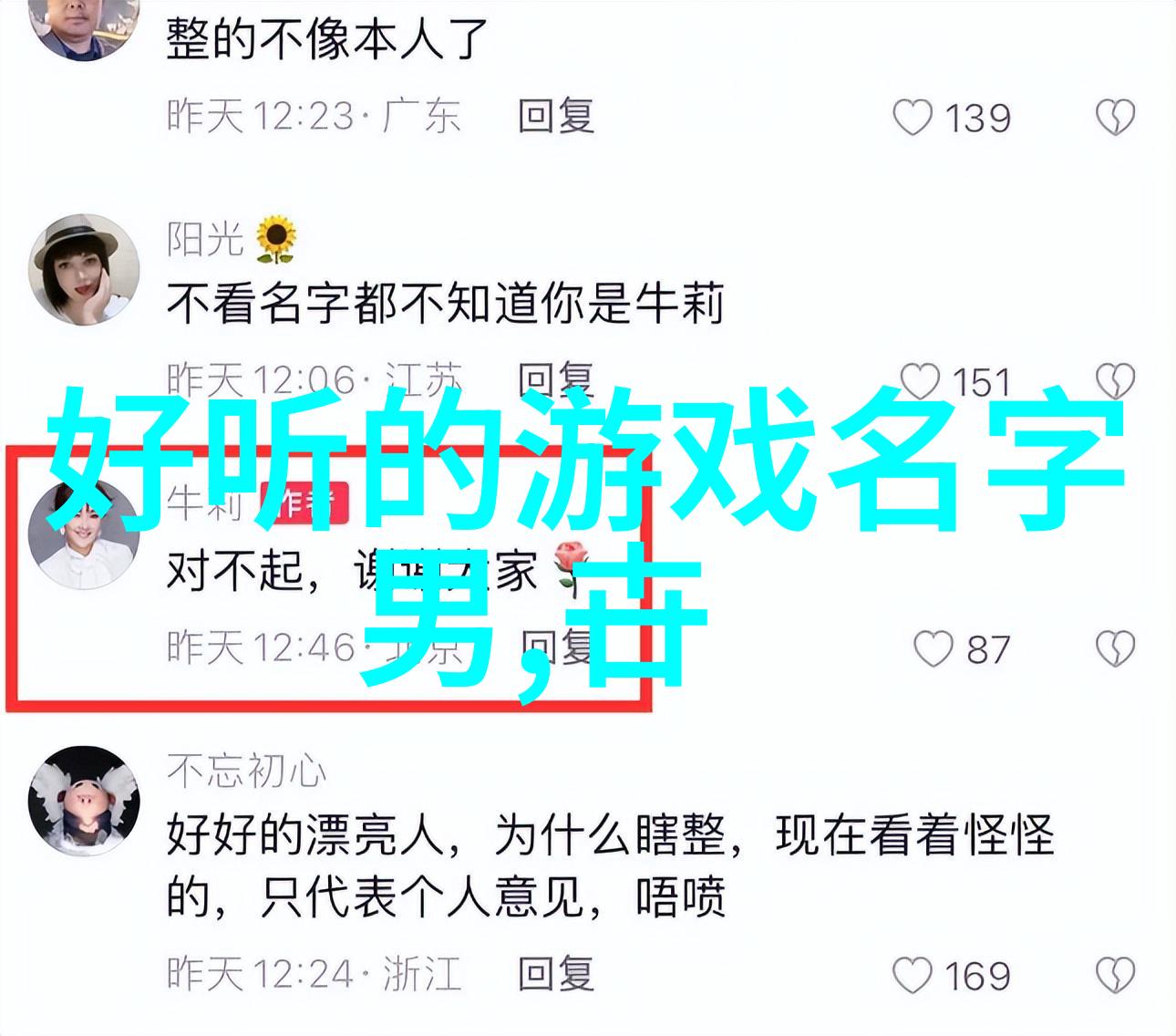
Task: Like the comment with 139 likes
Action: (912, 119)
